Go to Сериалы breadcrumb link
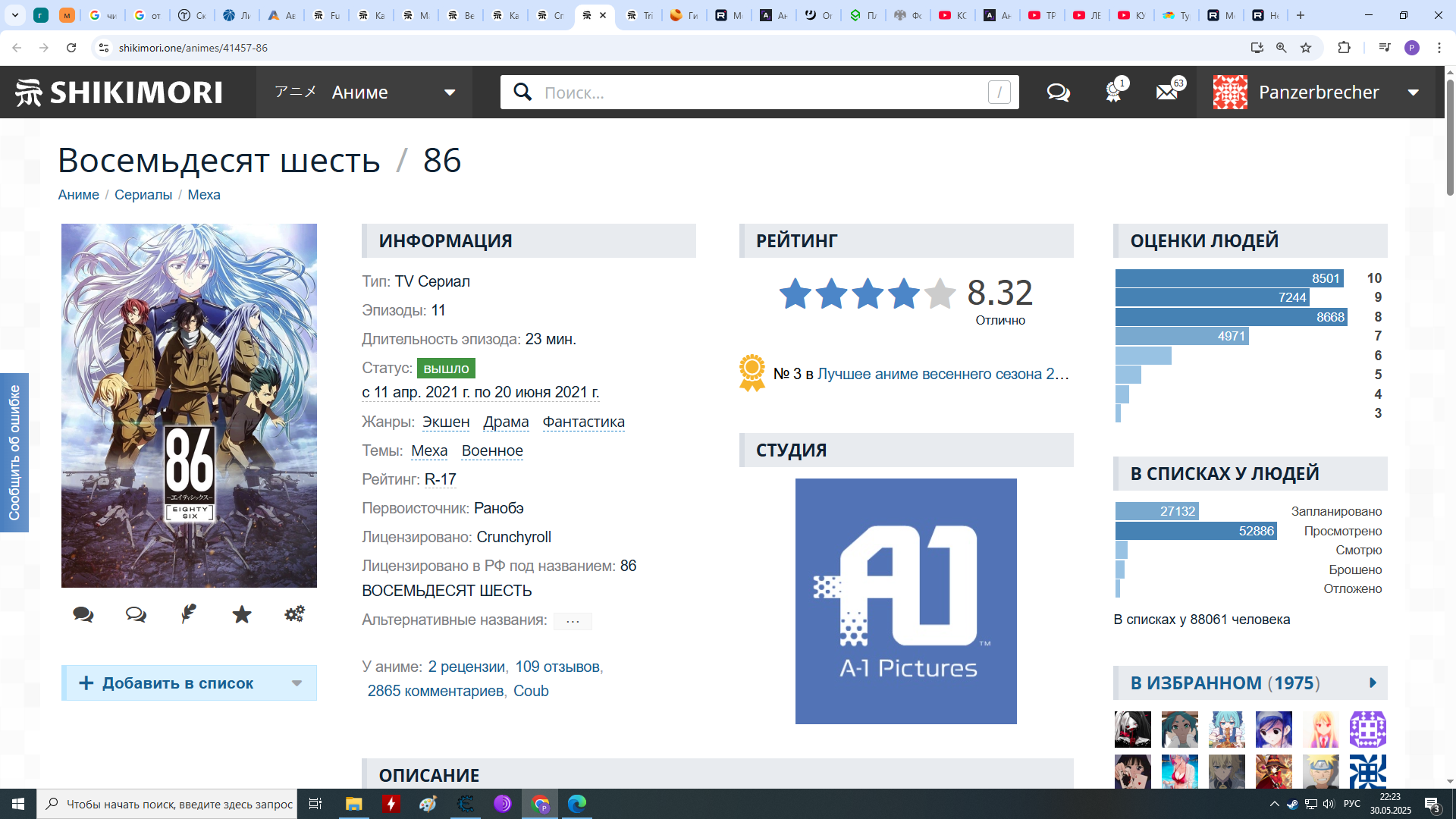Screen dimensions: 1456x819 (143, 195)
